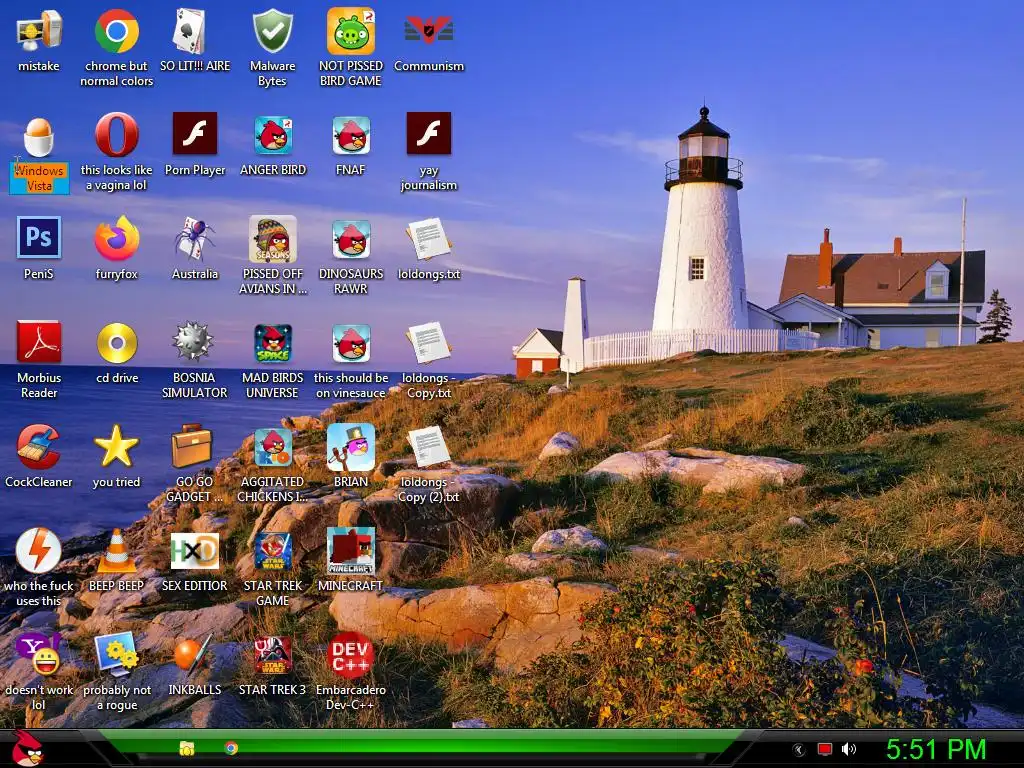This screenshot has width=1024, height=768.
Task: Launch the HxD 'SEX EDITIOR' icon
Action: tap(194, 551)
